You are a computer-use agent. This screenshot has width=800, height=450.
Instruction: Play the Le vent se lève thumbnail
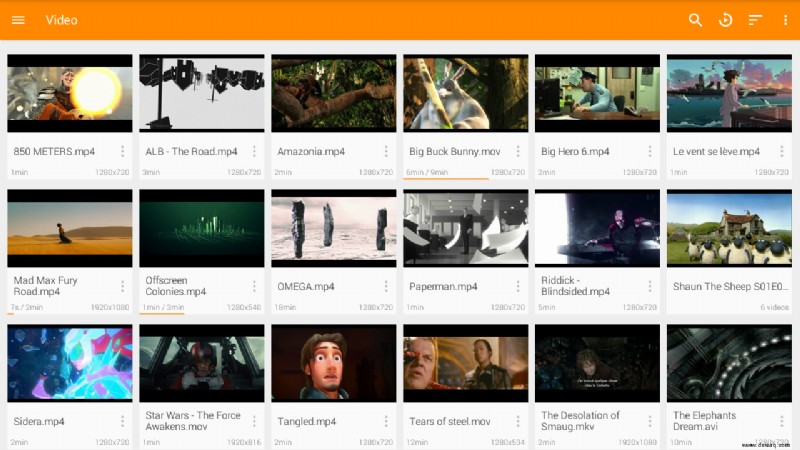click(730, 93)
